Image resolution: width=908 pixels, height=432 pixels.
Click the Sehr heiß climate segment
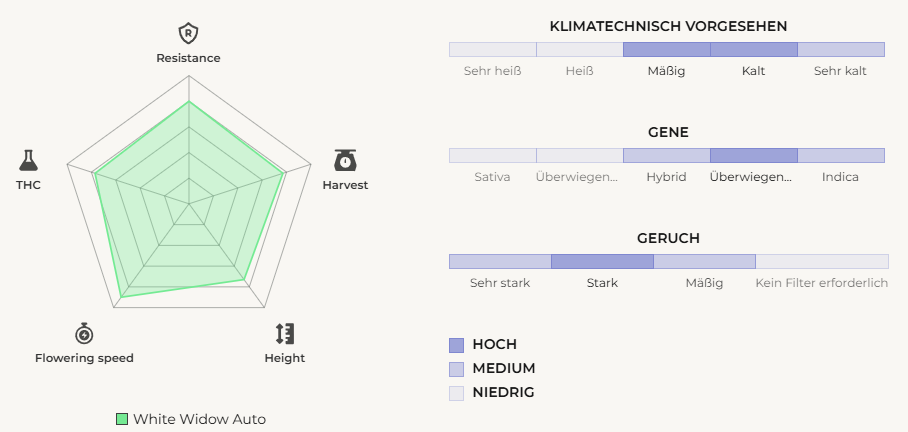(493, 49)
